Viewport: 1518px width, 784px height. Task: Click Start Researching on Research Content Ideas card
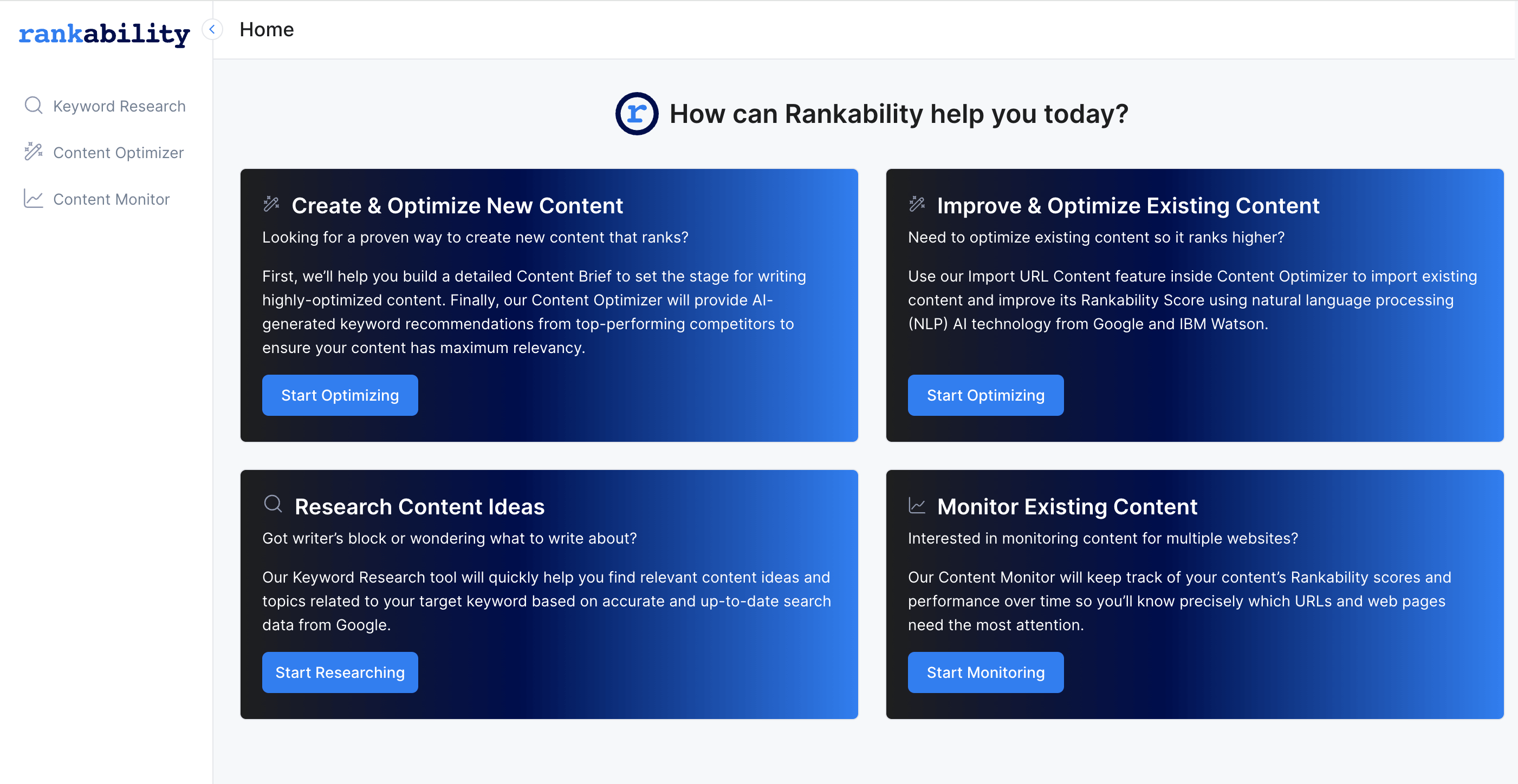(340, 672)
